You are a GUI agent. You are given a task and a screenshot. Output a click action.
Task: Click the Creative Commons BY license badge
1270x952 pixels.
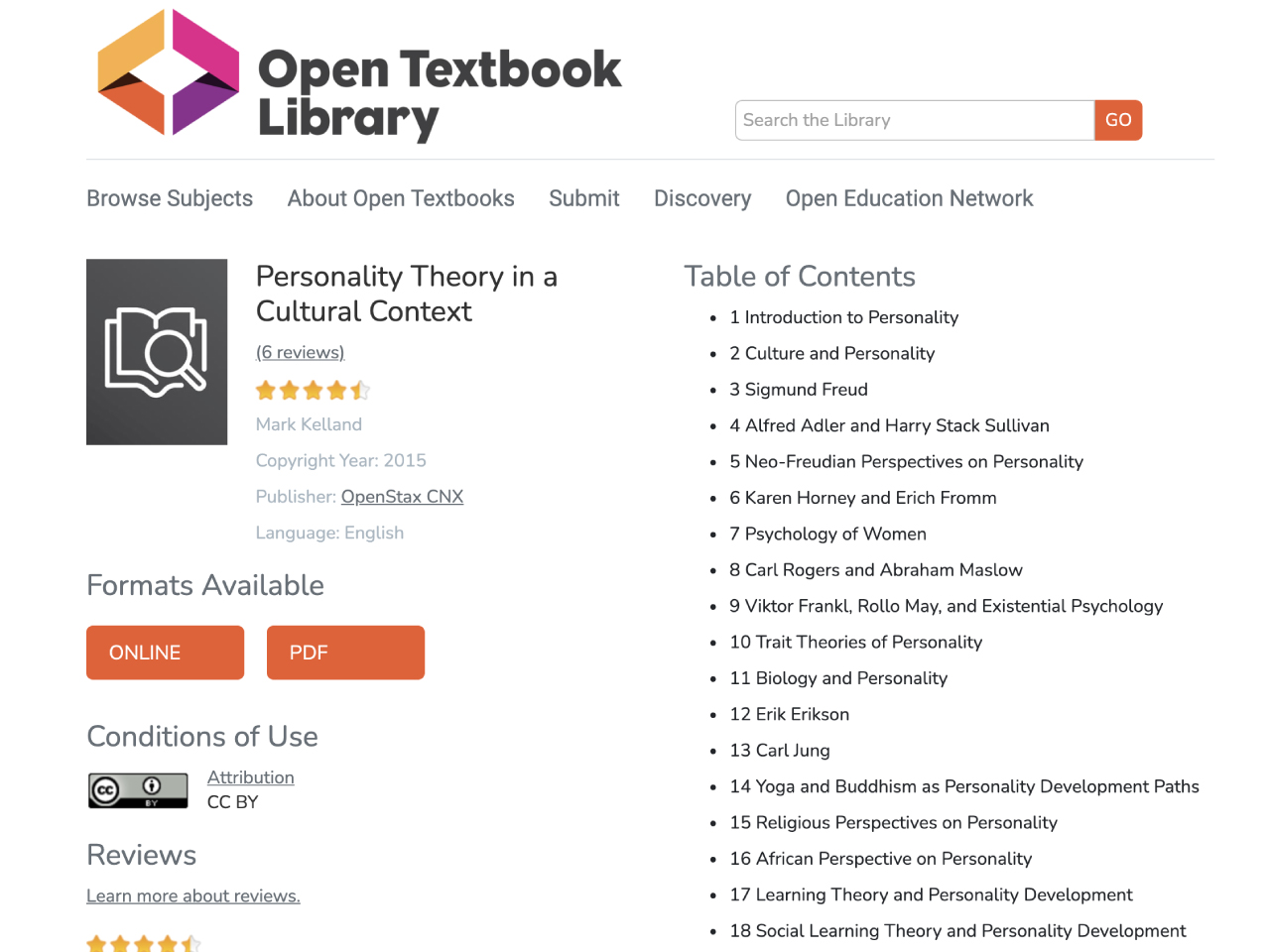[138, 790]
